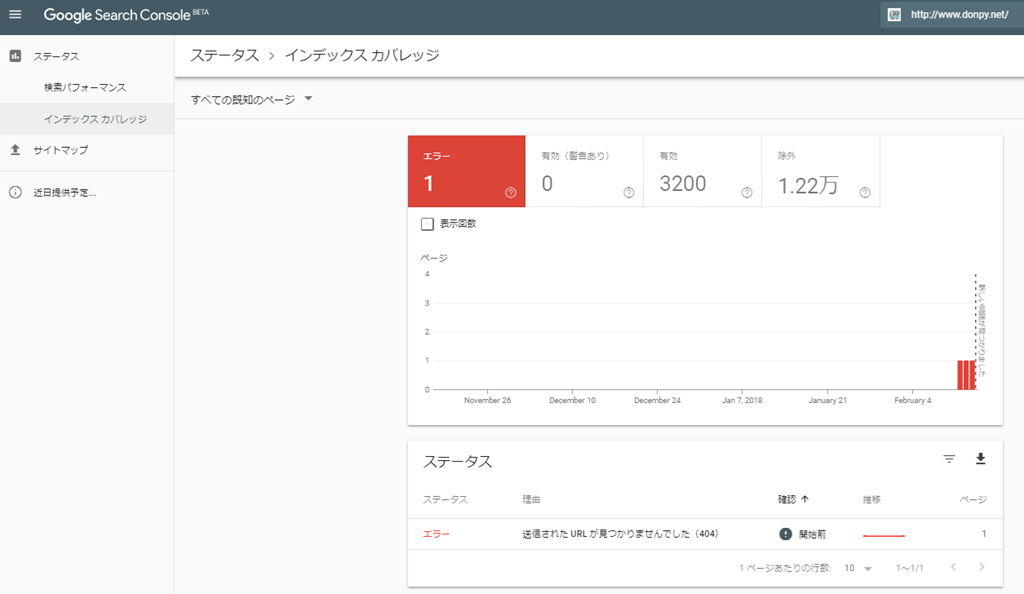Select the 有効 3200 tab card
This screenshot has height=594, width=1024.
[703, 171]
